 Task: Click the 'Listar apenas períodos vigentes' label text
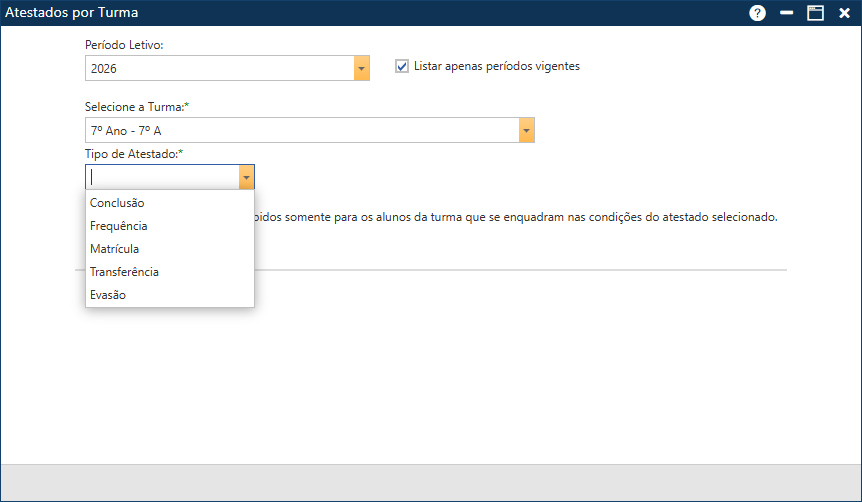click(x=496, y=66)
